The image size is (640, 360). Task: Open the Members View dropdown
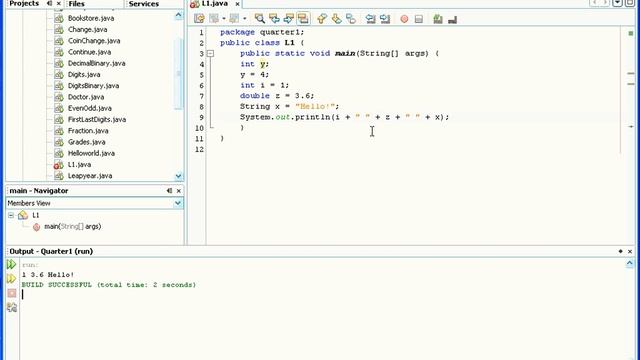[x=178, y=203]
